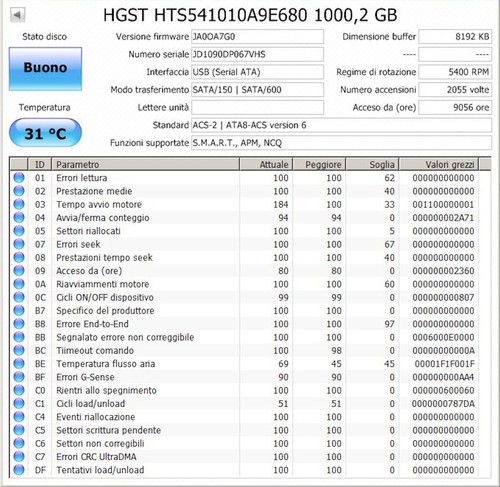
Task: Click the status orb for Settori scrittura pendente
Action: tap(19, 430)
